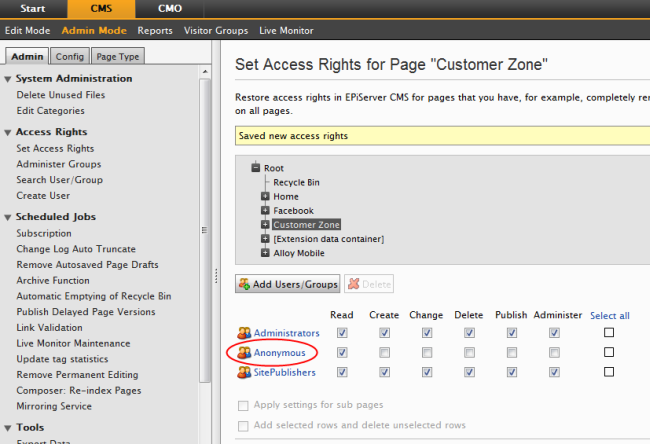Expand the Home page tree node
The height and width of the screenshot is (444, 650).
click(x=265, y=197)
